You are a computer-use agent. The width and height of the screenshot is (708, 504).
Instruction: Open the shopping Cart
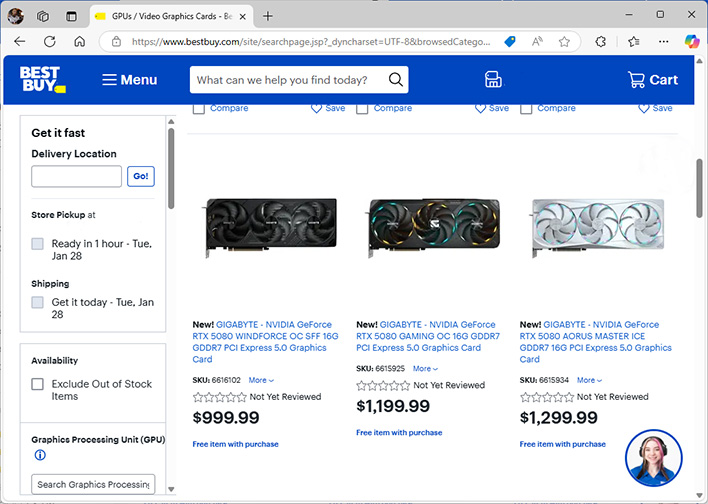[x=652, y=80]
